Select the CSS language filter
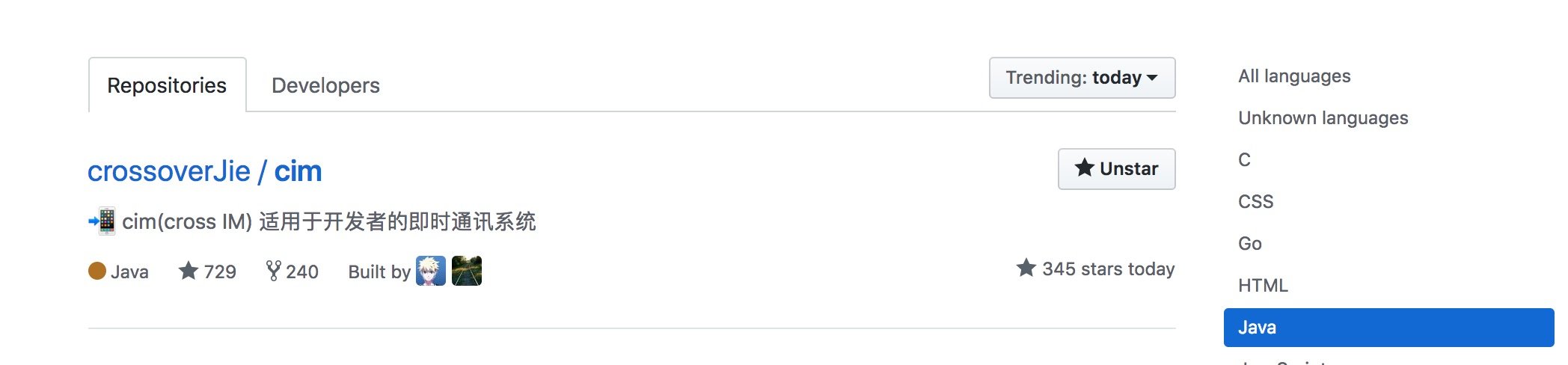Screen dimensions: 1568x365 1255,202
